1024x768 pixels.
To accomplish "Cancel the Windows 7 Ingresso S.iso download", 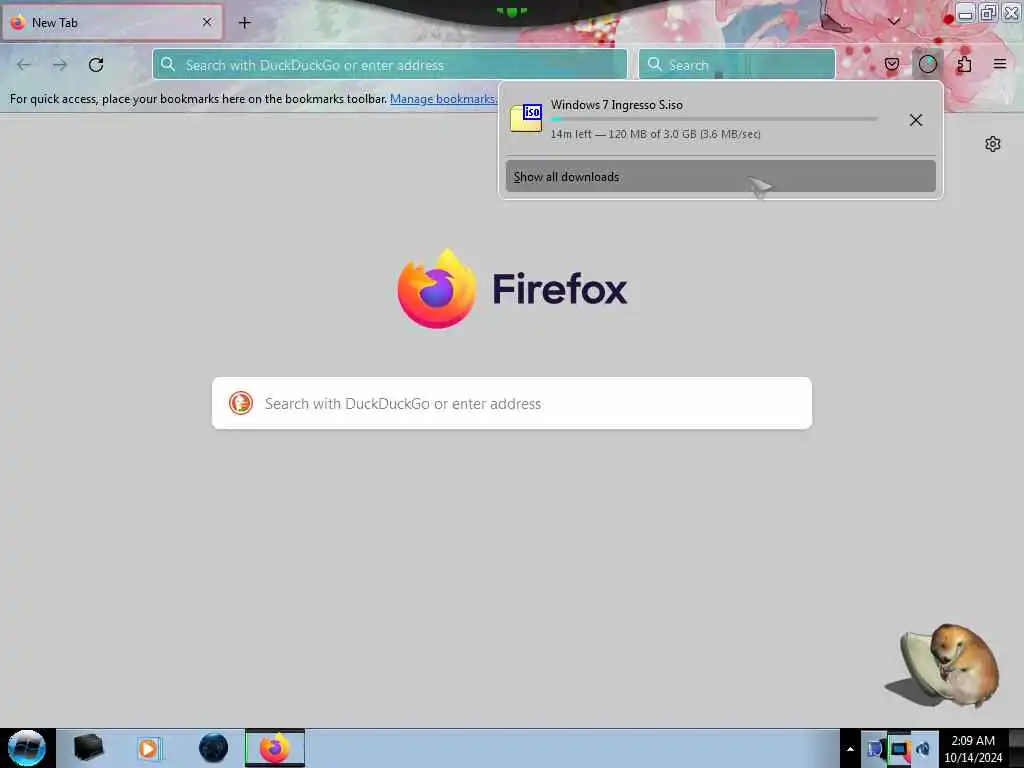I will 916,120.
